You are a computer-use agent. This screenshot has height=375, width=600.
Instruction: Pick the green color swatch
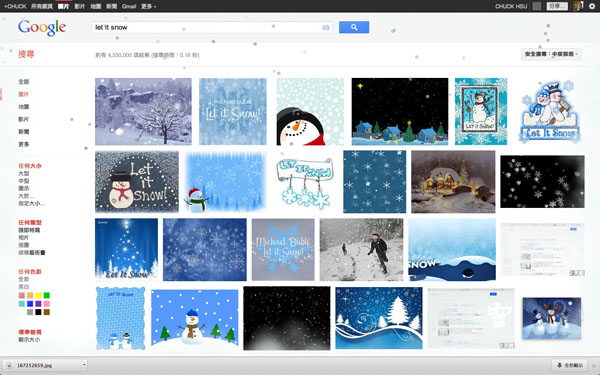point(47,295)
